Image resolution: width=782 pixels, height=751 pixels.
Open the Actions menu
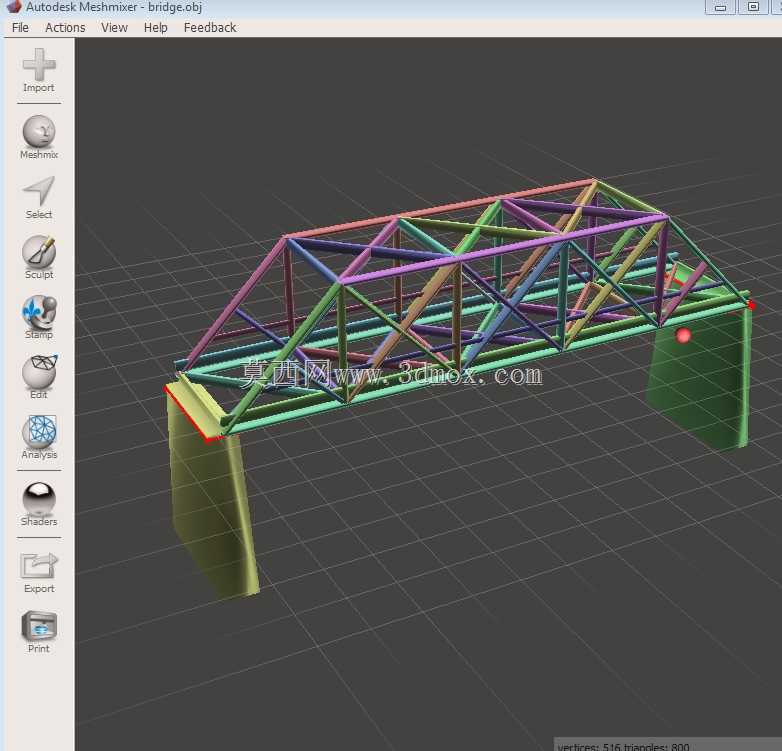(x=65, y=27)
